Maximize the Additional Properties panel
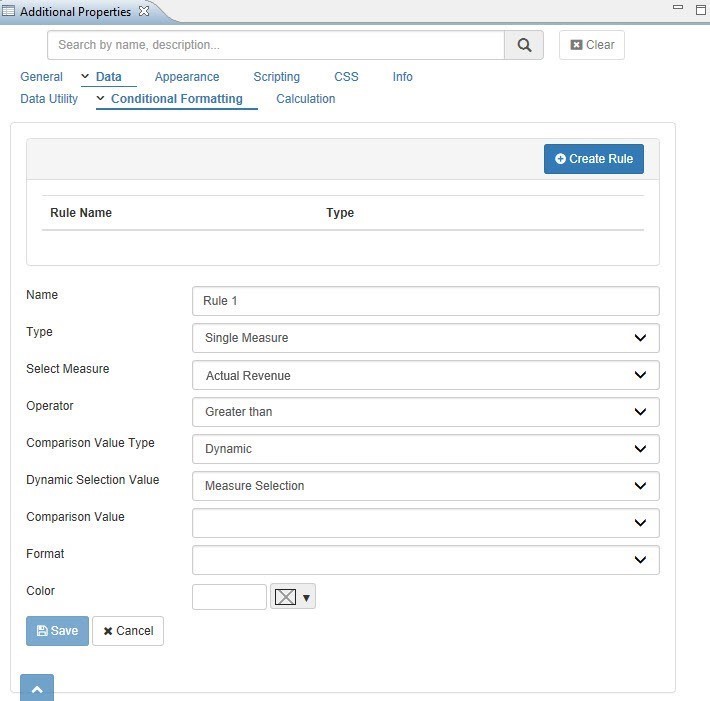 click(700, 9)
